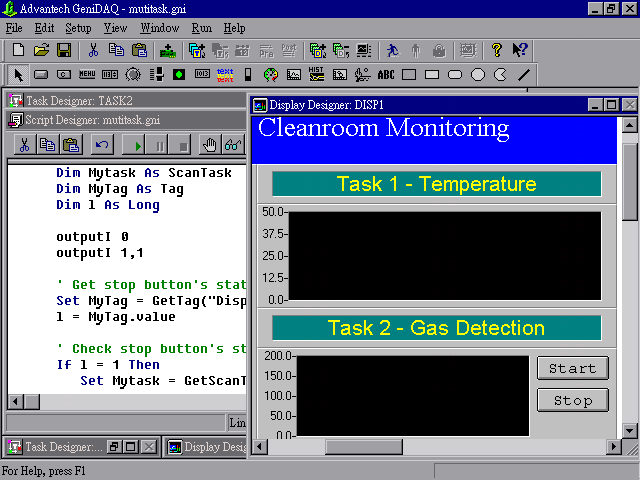Click the New file icon
This screenshot has width=640, height=480.
pyautogui.click(x=18, y=50)
